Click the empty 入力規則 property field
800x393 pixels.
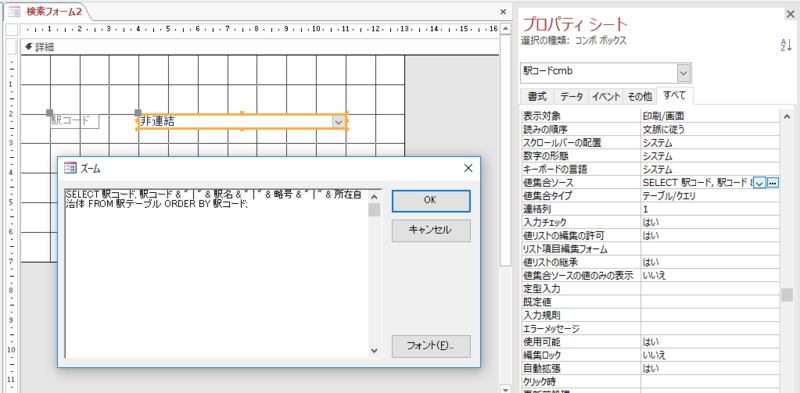[711, 315]
